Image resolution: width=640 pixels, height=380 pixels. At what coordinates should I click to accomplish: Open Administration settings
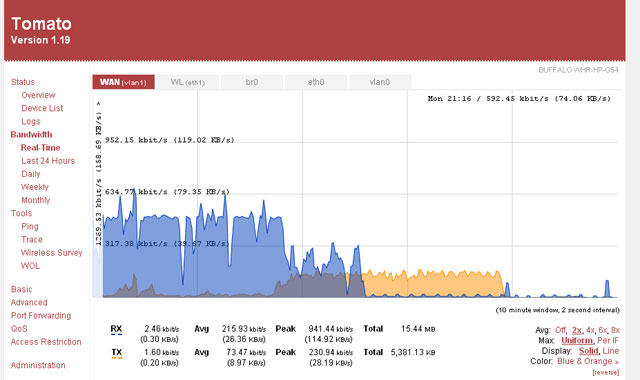tap(38, 365)
